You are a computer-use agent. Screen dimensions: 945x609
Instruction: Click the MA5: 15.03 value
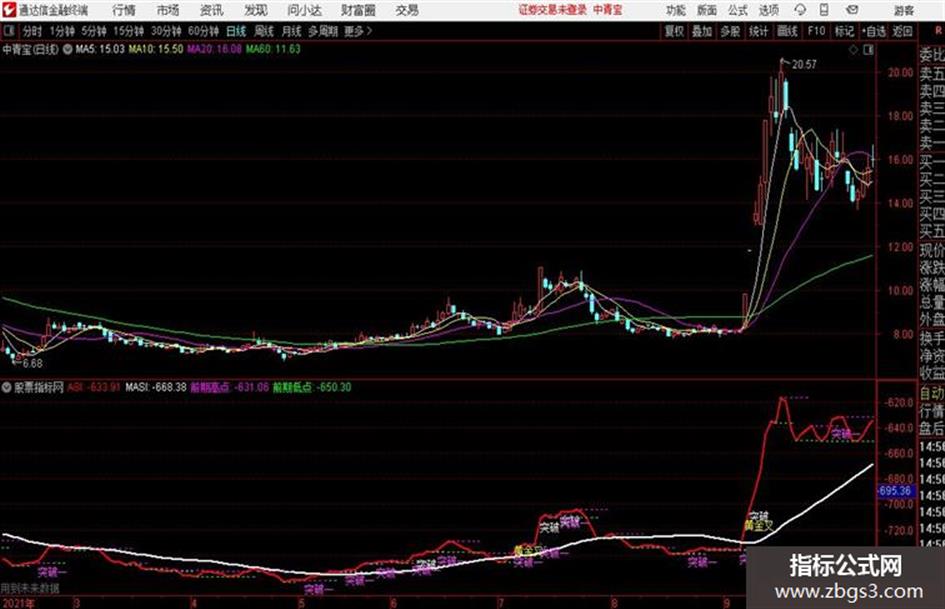pos(99,49)
